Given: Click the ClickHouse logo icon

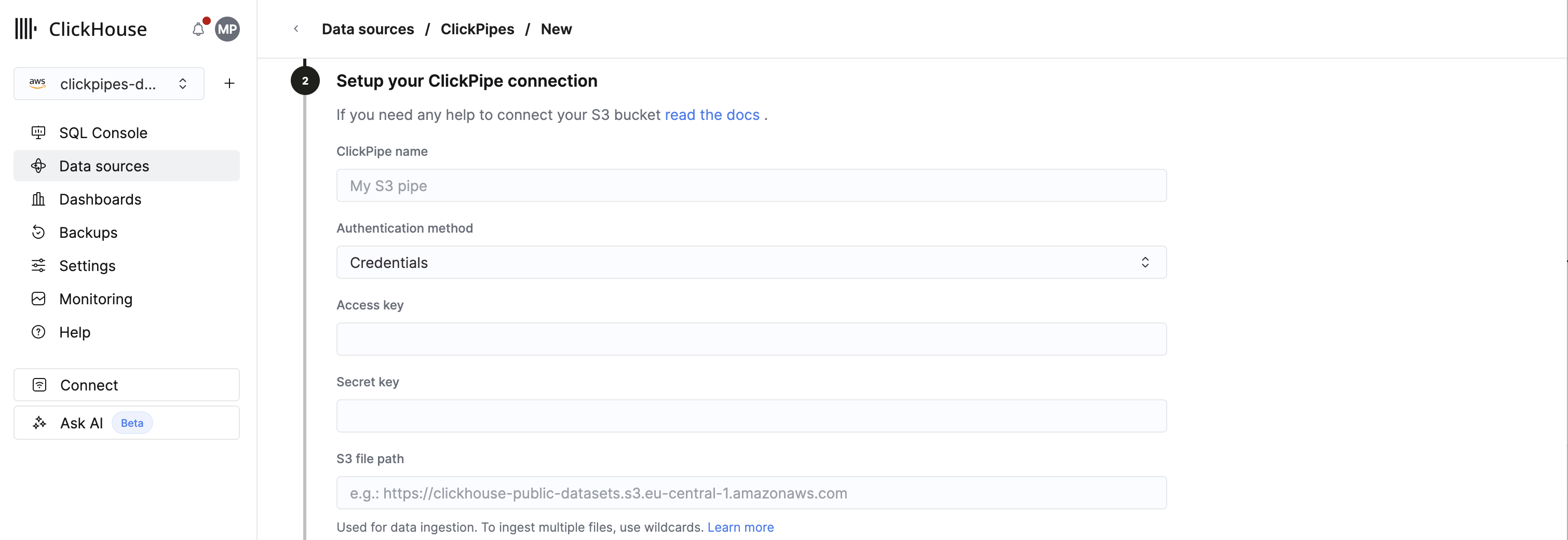Looking at the screenshot, I should pos(25,29).
